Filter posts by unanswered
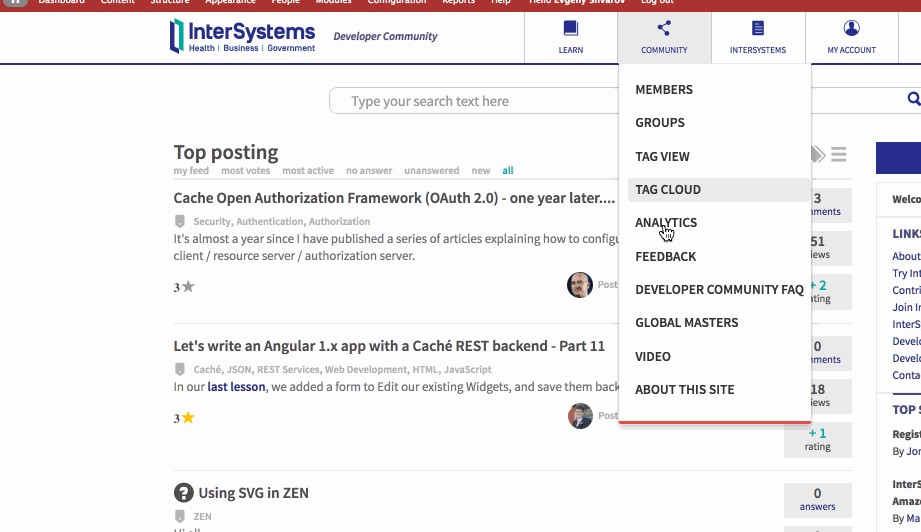 [431, 171]
